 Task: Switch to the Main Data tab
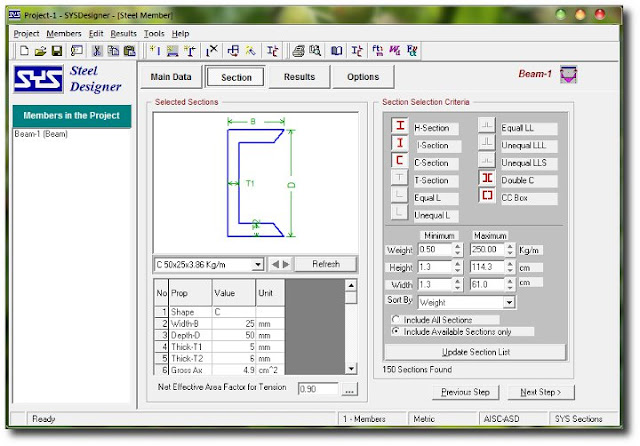click(x=171, y=77)
